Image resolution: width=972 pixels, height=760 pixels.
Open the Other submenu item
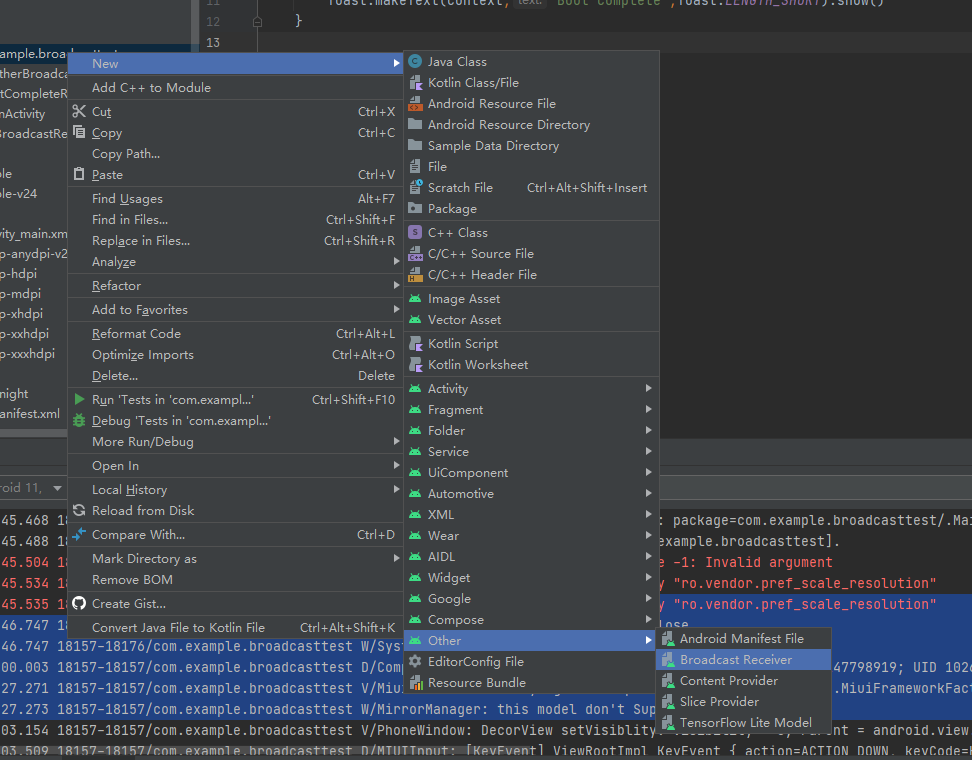(x=531, y=640)
